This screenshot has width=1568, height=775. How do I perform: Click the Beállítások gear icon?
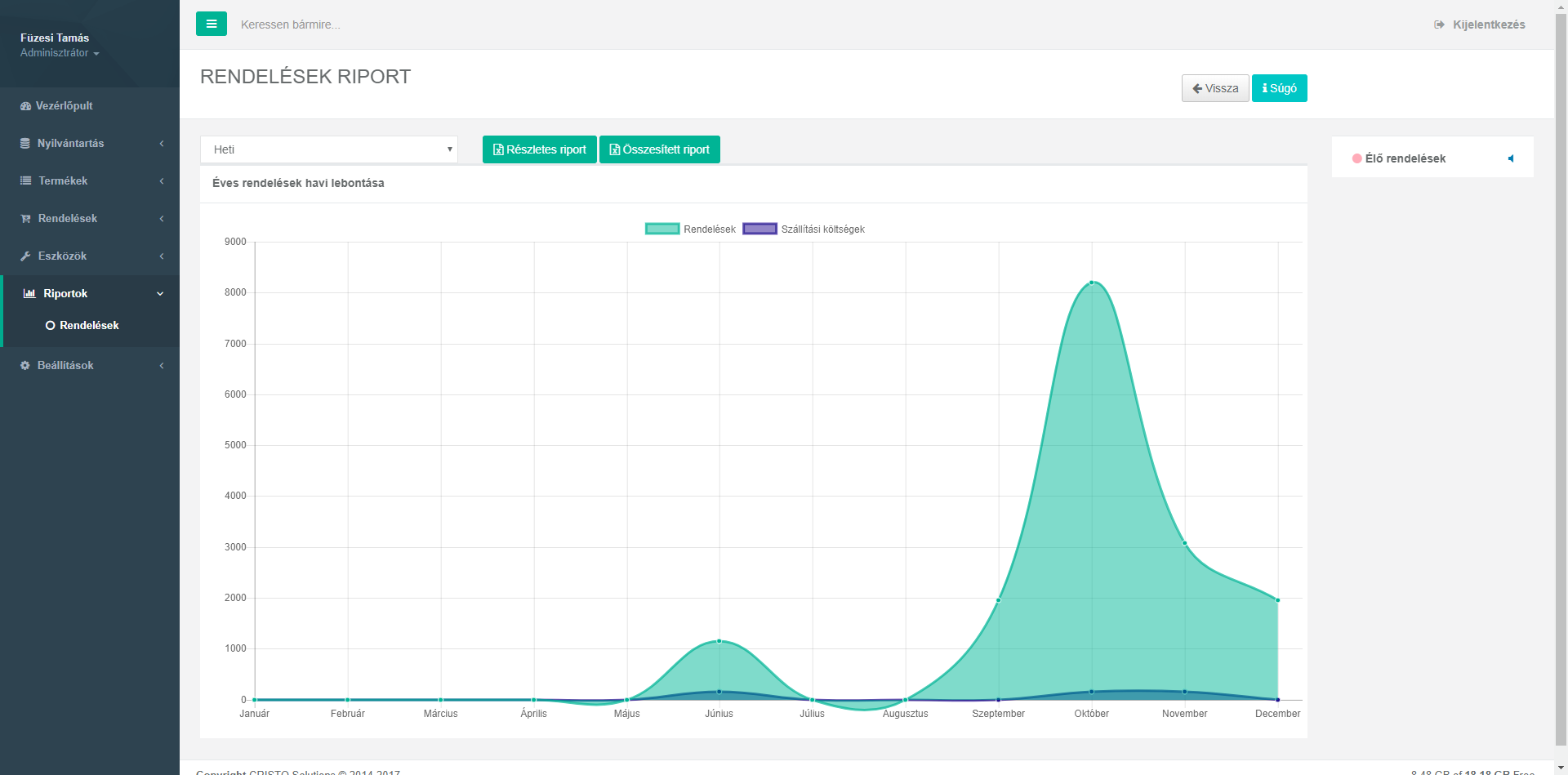[x=25, y=366]
